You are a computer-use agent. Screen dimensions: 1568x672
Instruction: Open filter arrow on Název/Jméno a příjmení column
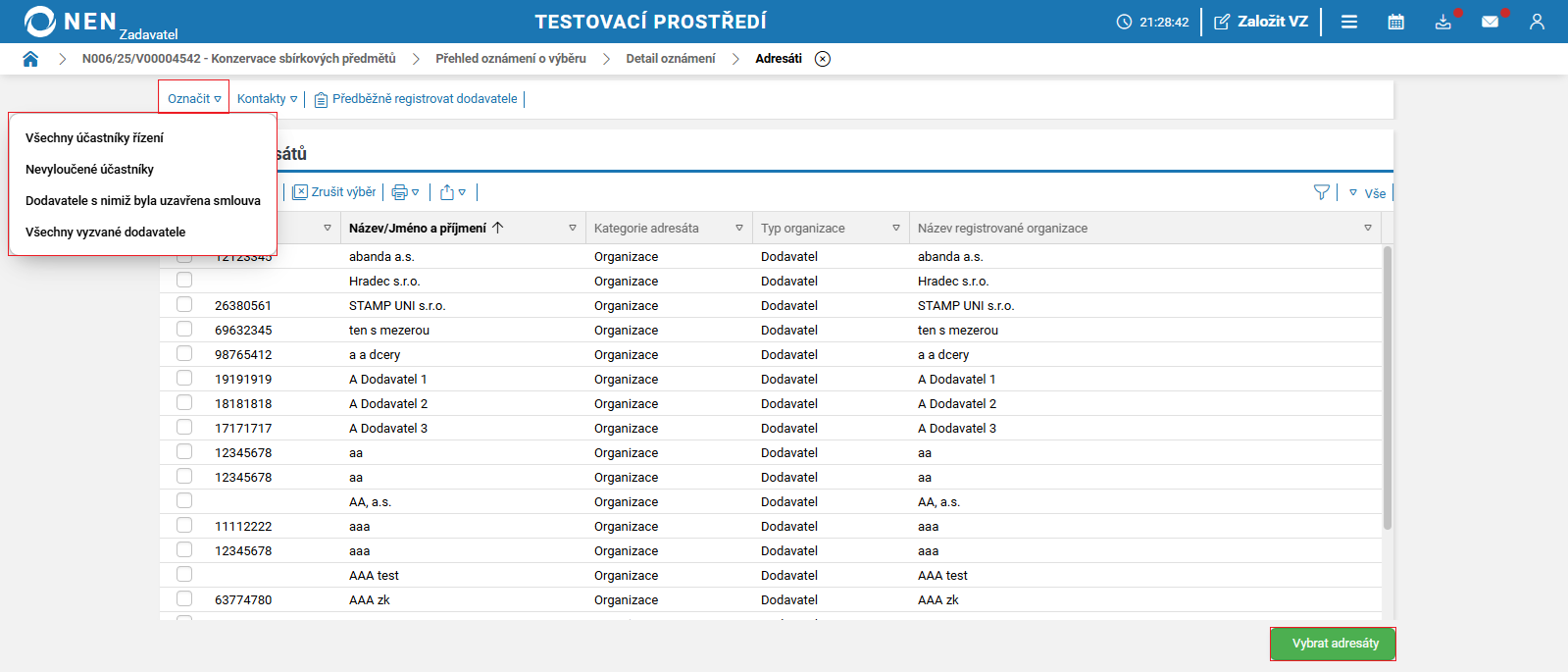tap(573, 228)
